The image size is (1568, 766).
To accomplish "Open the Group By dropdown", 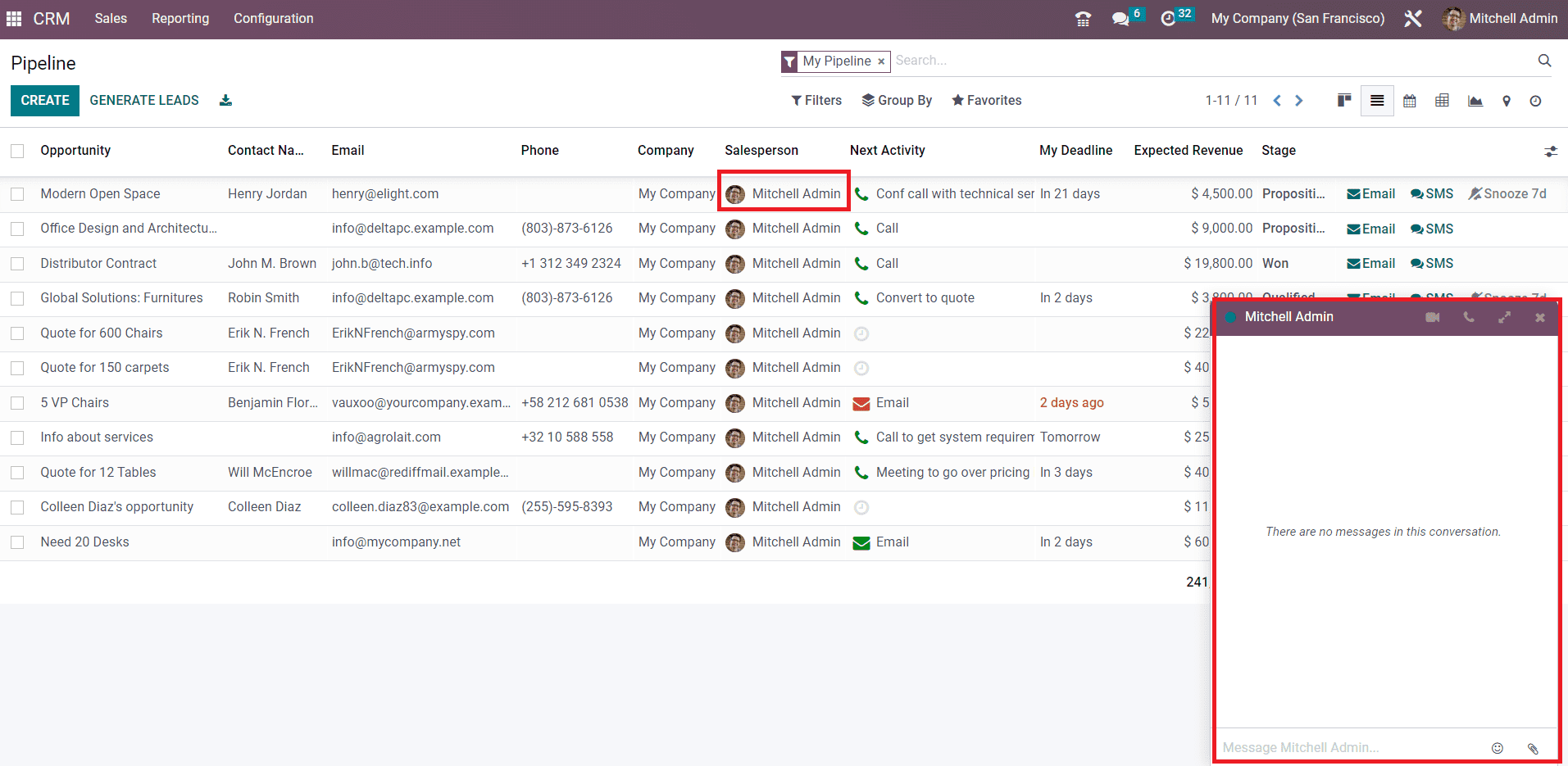I will point(897,100).
